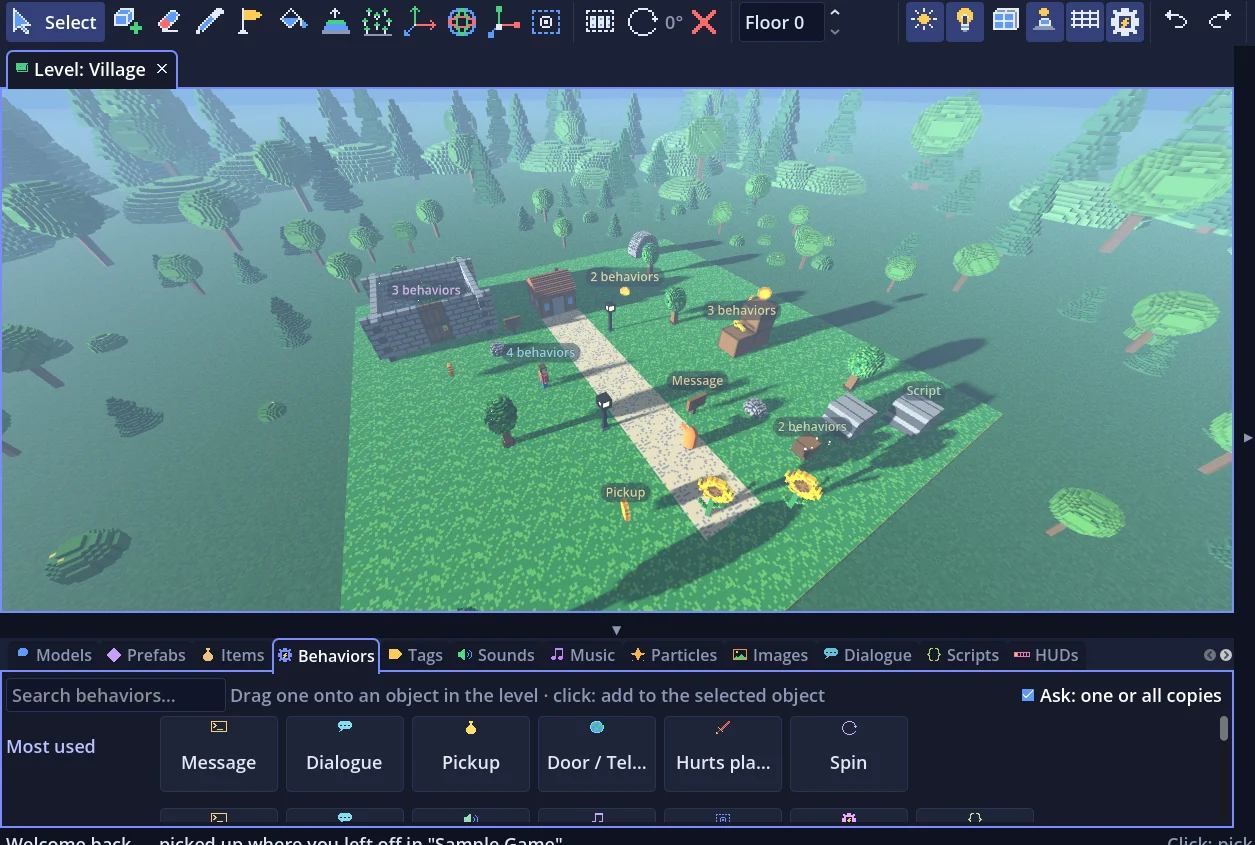Open the Images tab
Image resolution: width=1255 pixels, height=845 pixels.
(x=770, y=655)
